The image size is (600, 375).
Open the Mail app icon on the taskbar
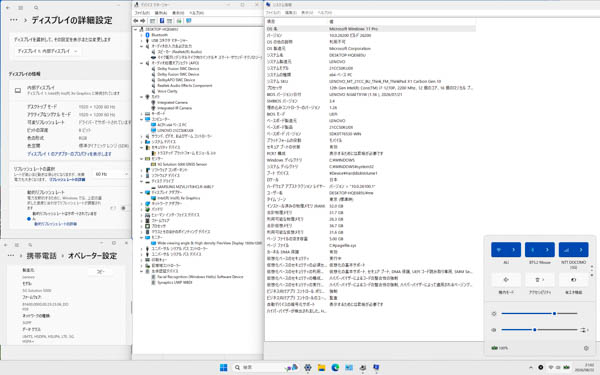click(349, 367)
